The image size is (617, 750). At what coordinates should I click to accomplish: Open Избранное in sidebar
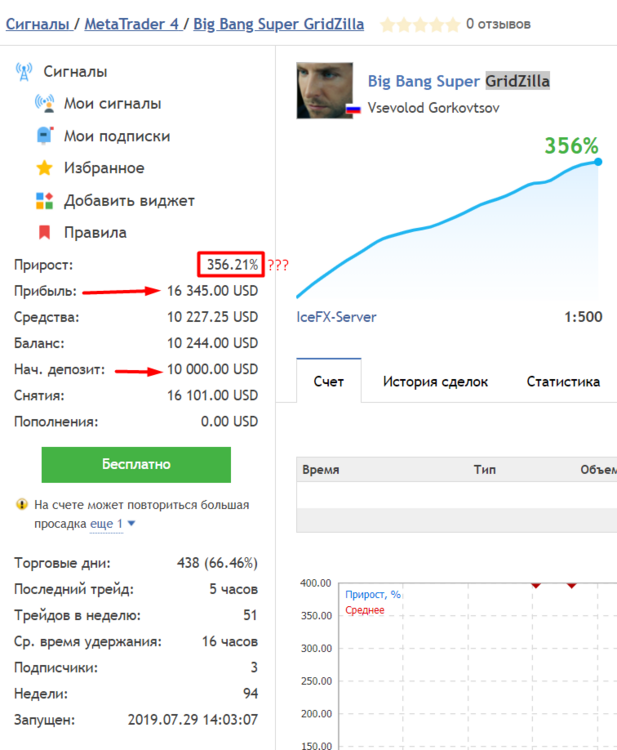(104, 168)
